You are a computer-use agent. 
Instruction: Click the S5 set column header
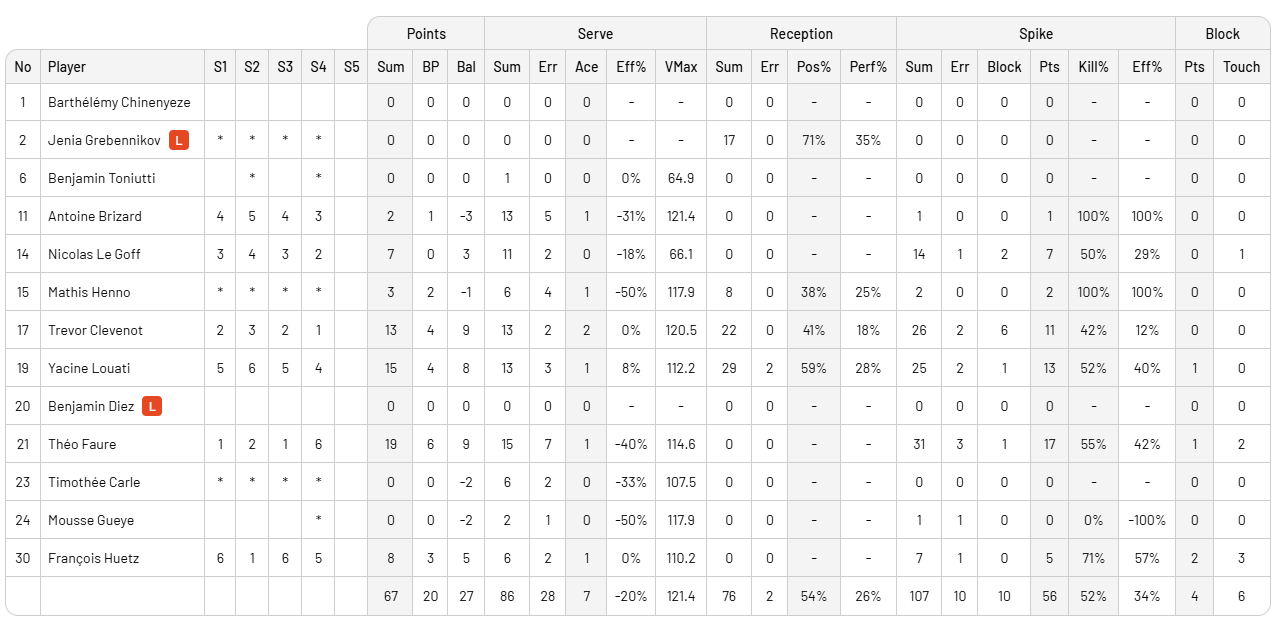[x=351, y=67]
